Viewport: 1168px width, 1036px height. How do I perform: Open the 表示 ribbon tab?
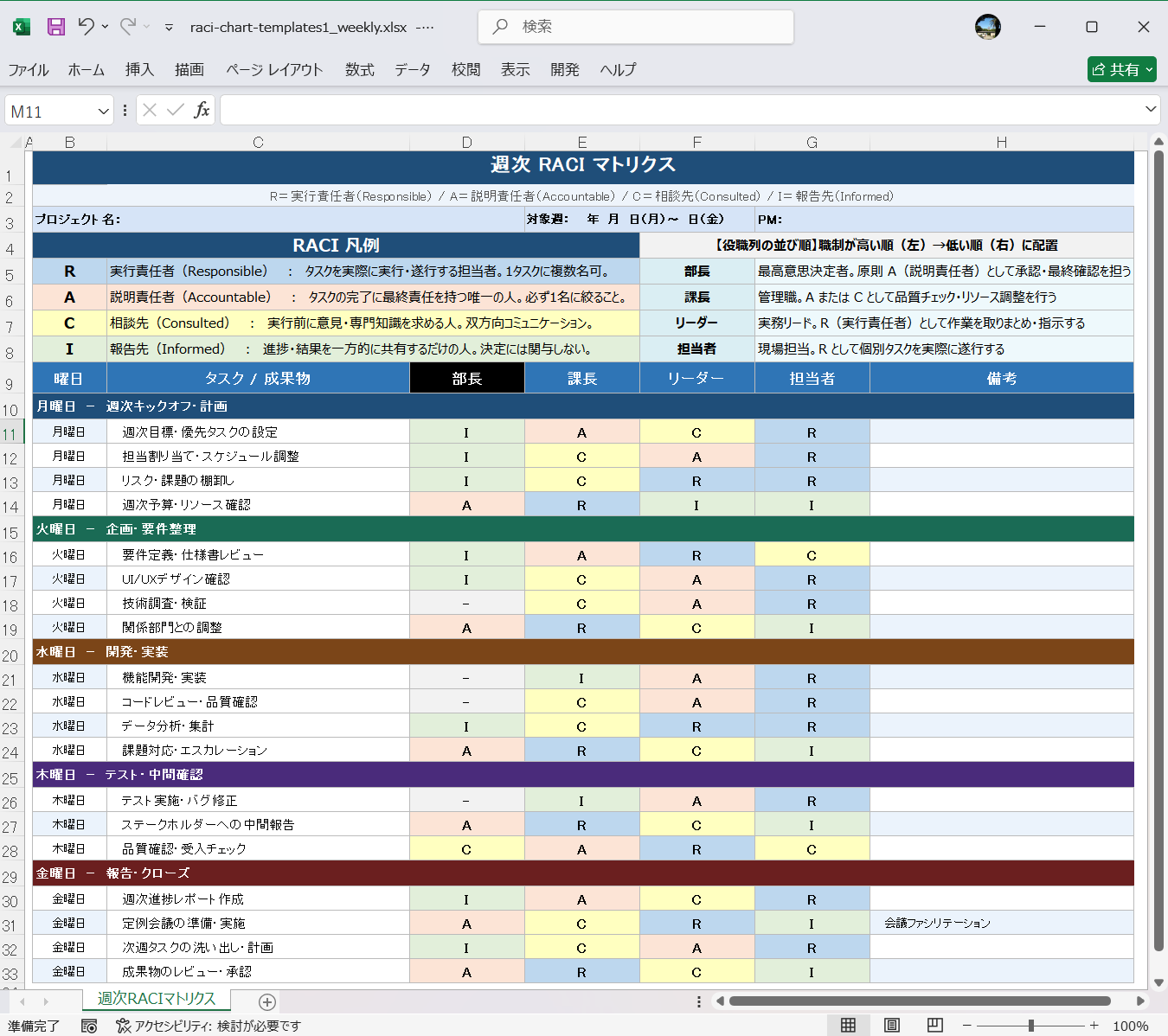[516, 70]
